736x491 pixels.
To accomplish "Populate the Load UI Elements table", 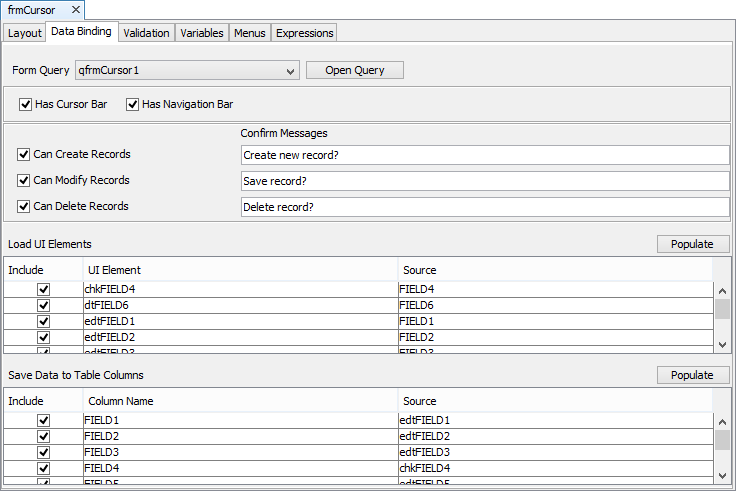I will click(692, 244).
